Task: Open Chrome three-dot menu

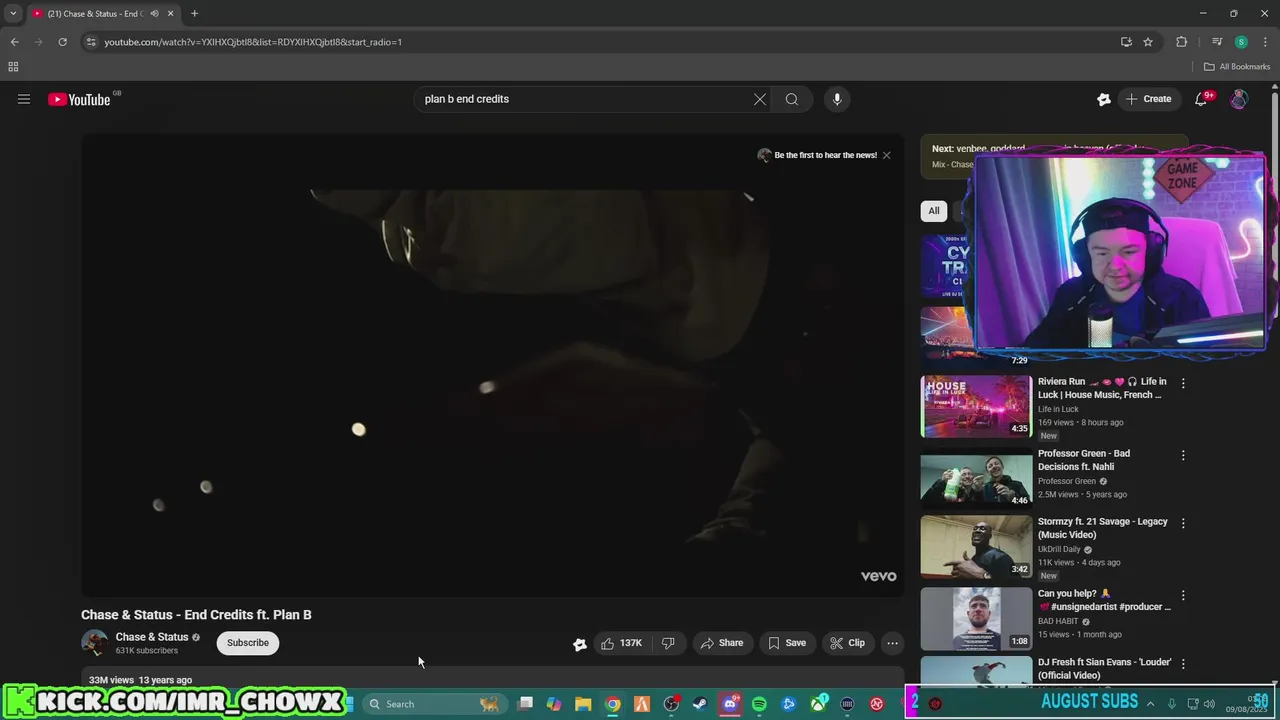Action: 1264,42
